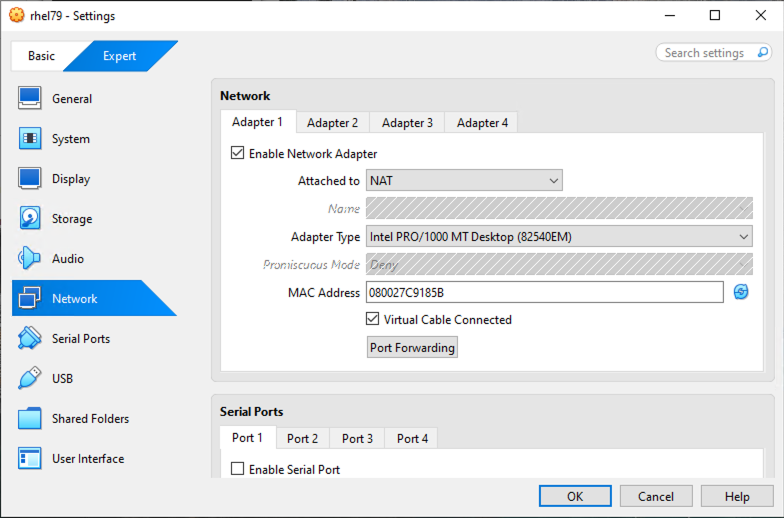Switch to Adapter 2 tab
Viewport: 784px width, 518px height.
pyautogui.click(x=332, y=122)
